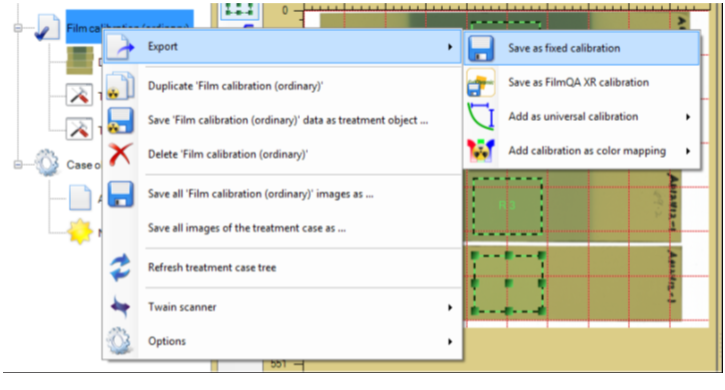Click the upper hammer tools icon in tree
The height and width of the screenshot is (390, 725).
(79, 95)
